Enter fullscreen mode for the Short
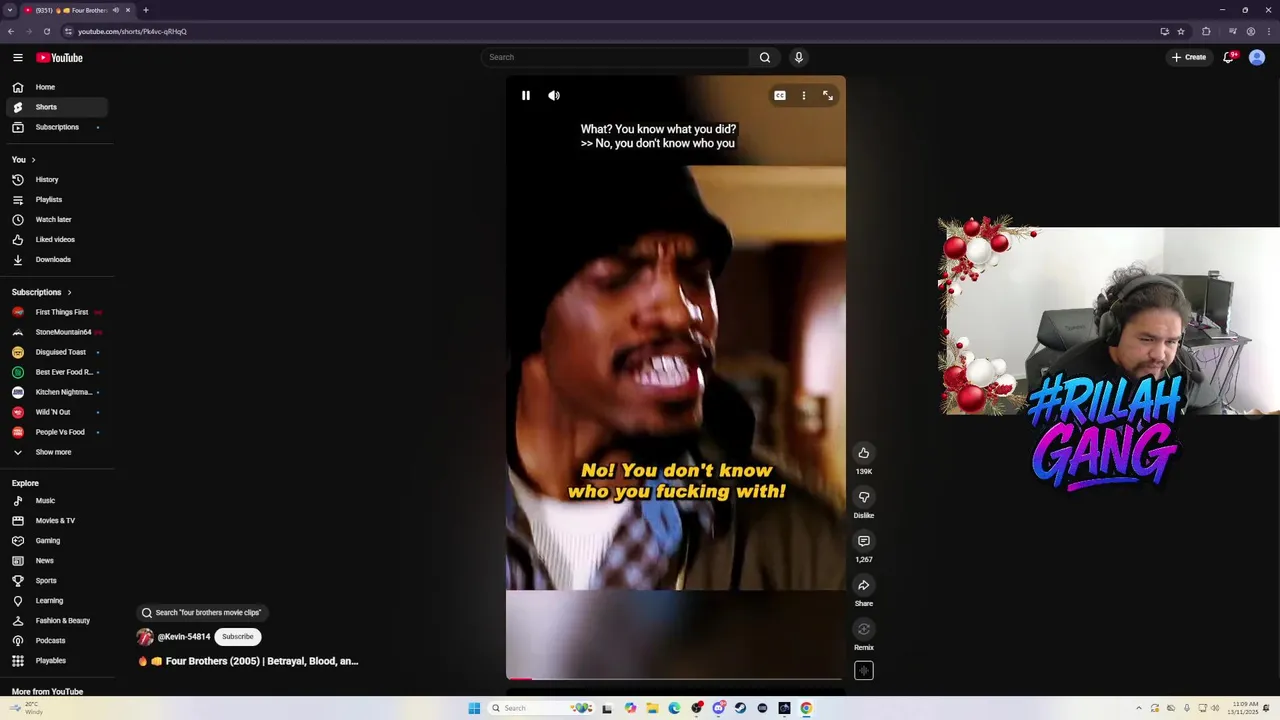 click(x=828, y=96)
